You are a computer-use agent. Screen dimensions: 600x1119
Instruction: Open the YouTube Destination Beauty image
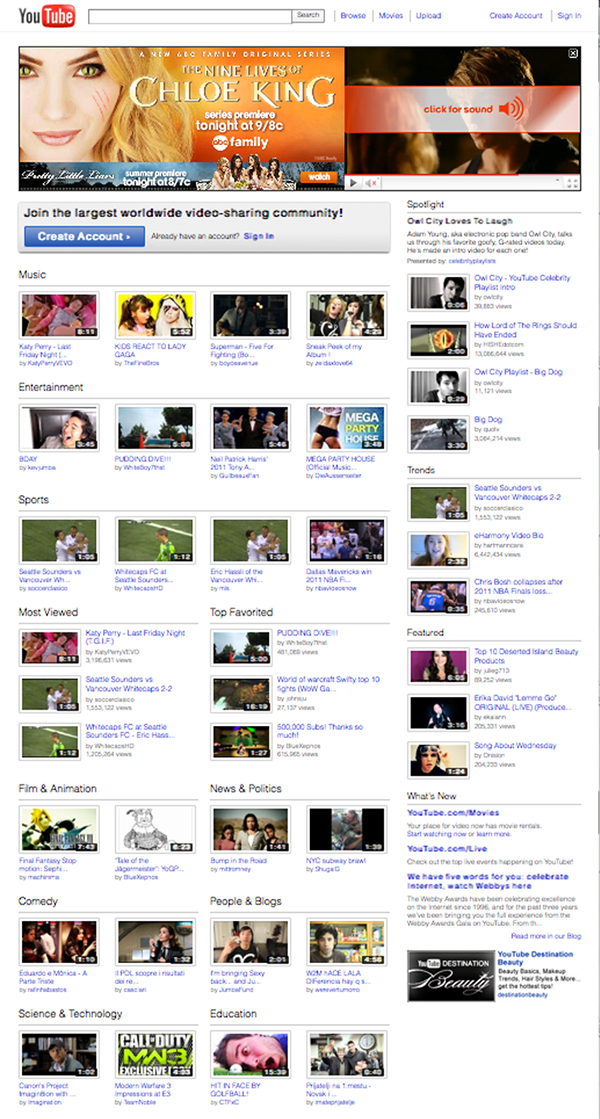(451, 976)
